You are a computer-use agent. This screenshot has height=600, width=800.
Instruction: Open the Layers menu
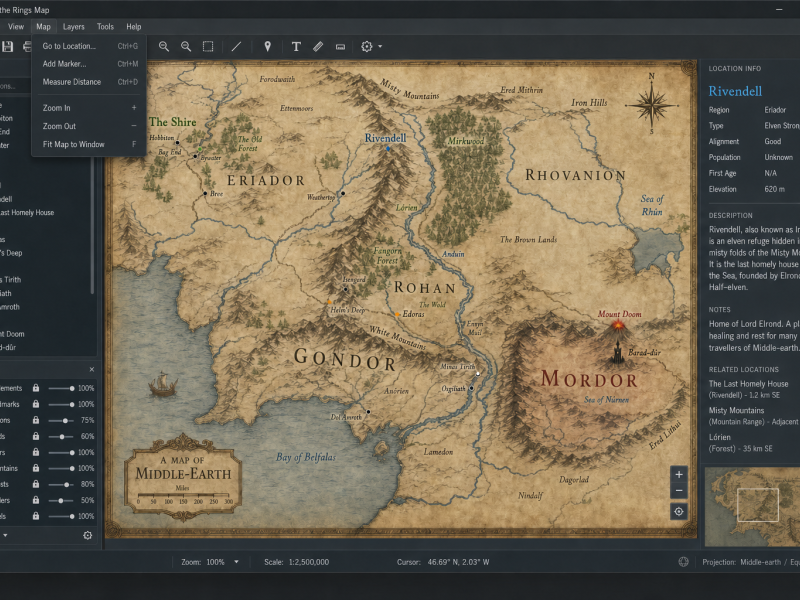coord(73,27)
